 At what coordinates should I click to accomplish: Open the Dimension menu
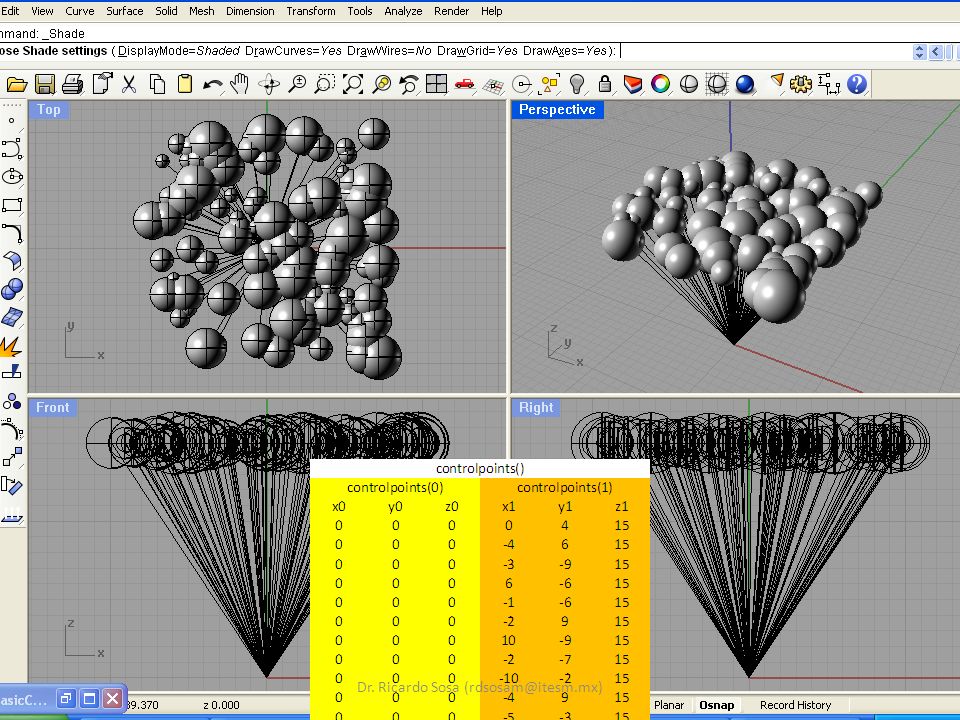tap(250, 11)
